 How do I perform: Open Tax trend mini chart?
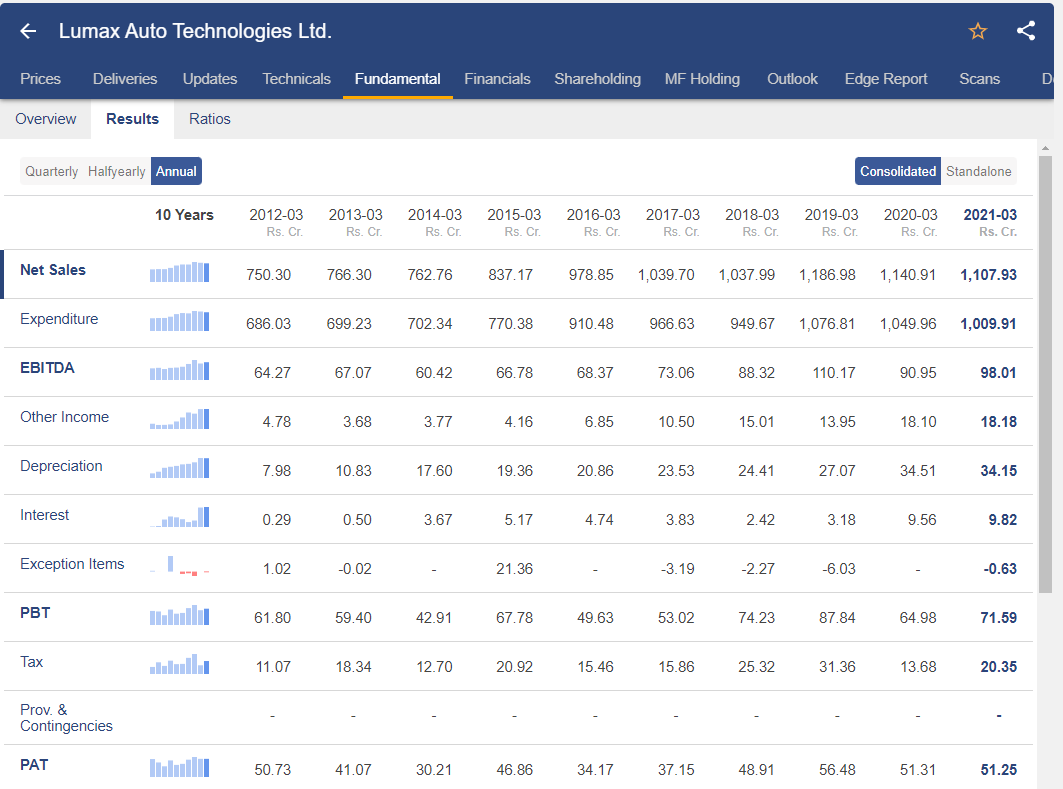pos(180,664)
